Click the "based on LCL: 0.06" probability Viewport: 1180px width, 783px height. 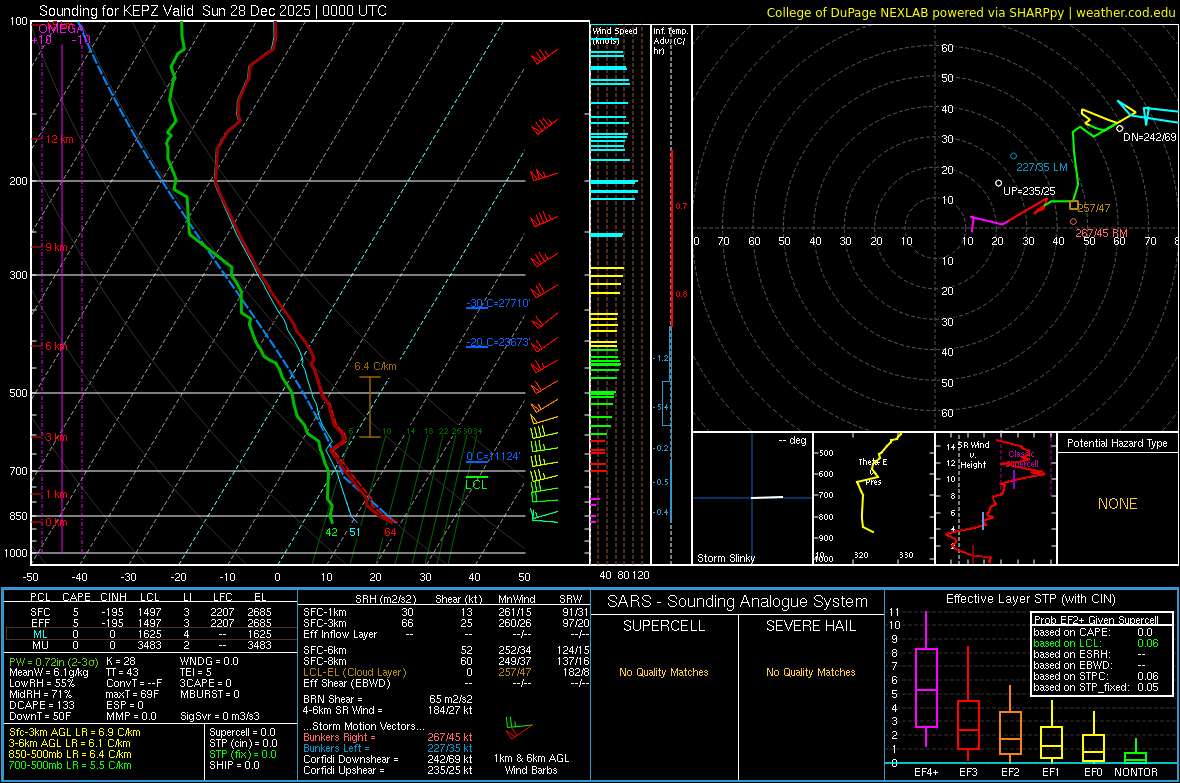(1096, 644)
